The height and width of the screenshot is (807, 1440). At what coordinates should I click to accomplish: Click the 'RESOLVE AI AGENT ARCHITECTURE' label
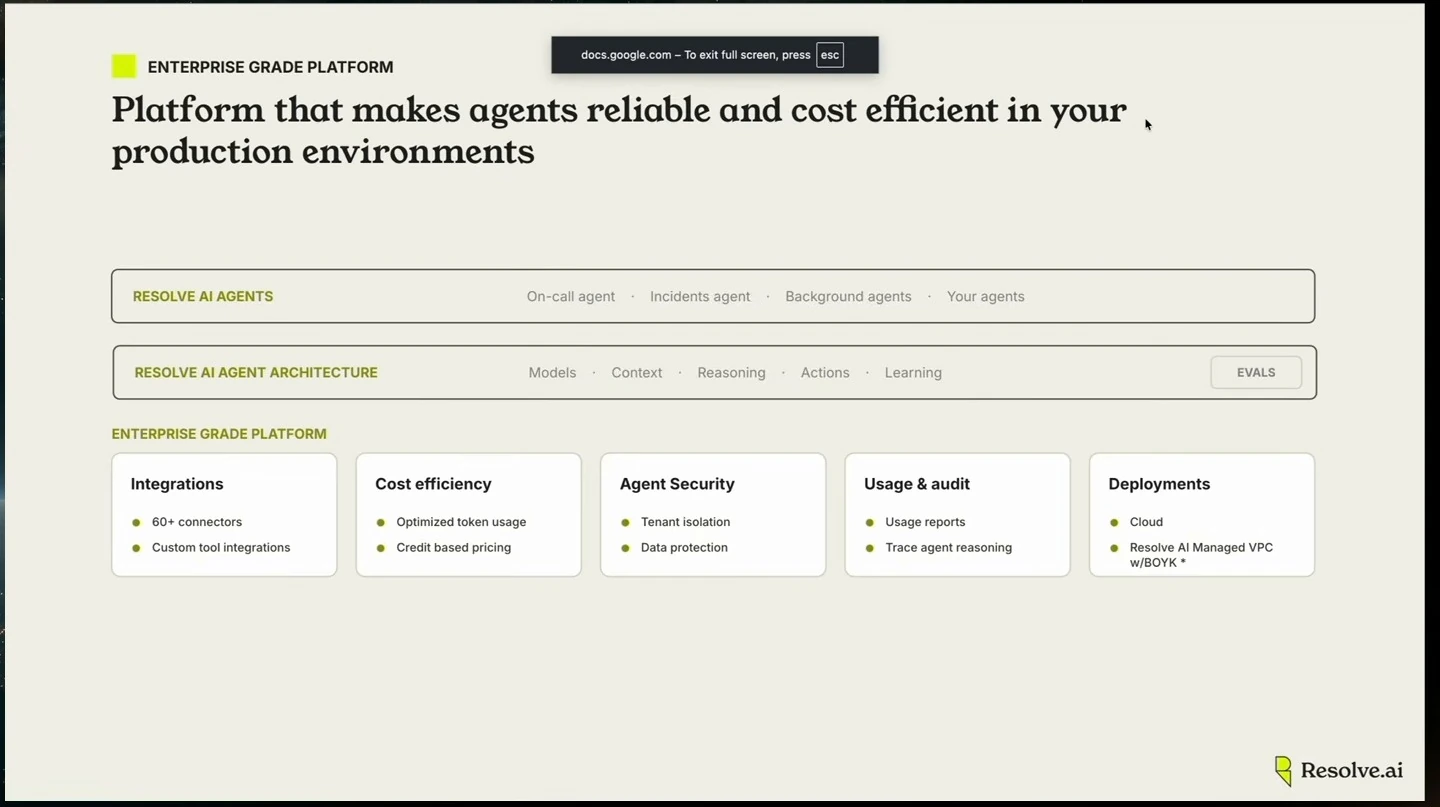coord(256,372)
